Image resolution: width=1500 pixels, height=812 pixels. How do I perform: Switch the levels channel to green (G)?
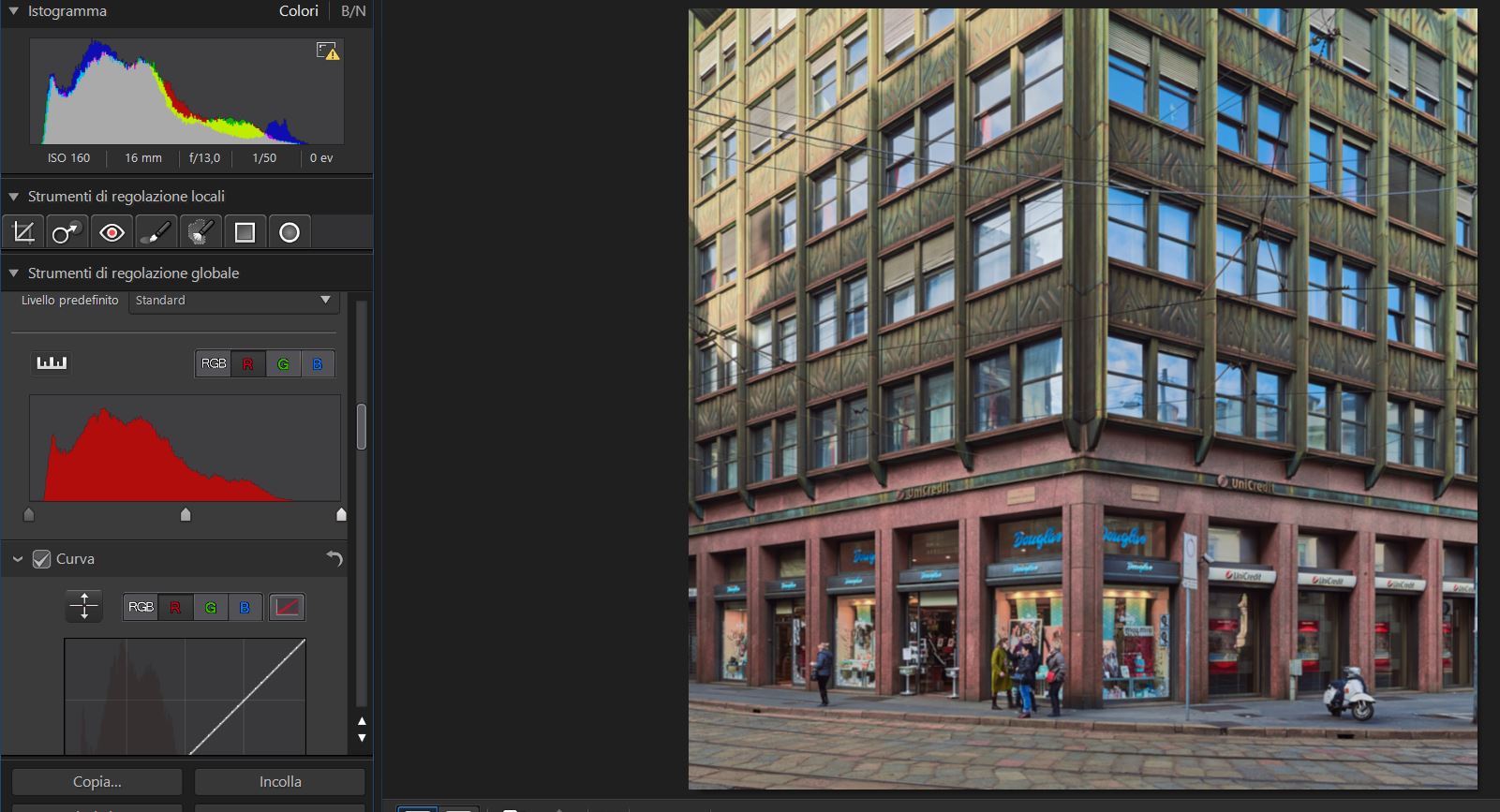click(283, 364)
